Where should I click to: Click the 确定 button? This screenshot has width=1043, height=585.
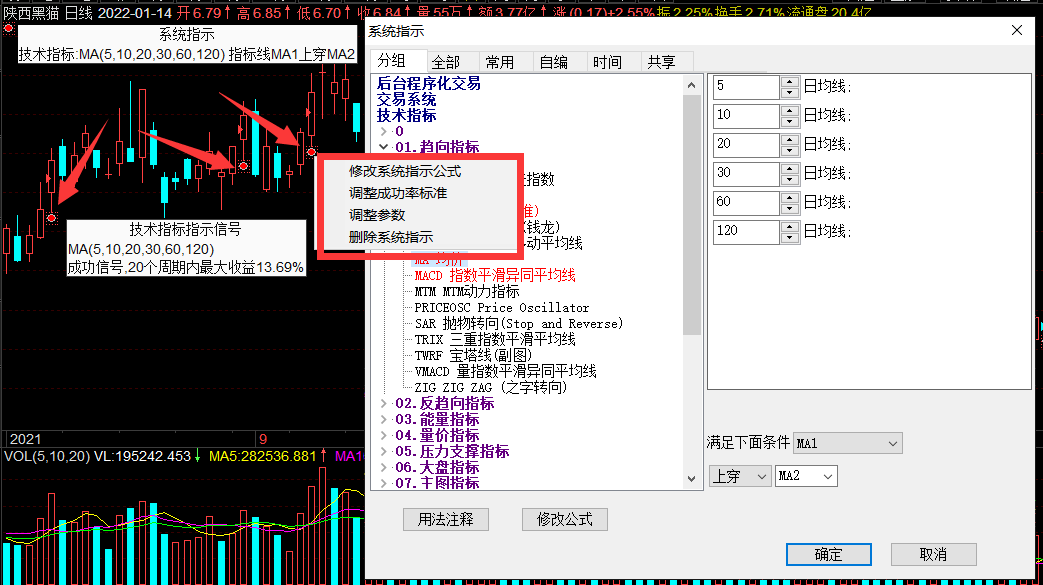pyautogui.click(x=829, y=554)
